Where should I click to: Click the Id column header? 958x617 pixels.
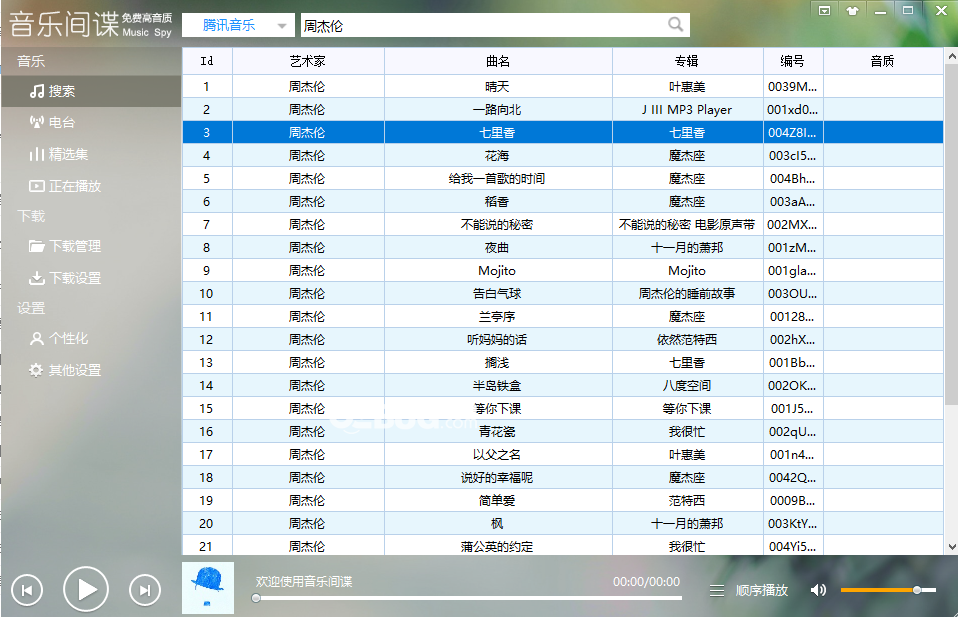pyautogui.click(x=207, y=61)
